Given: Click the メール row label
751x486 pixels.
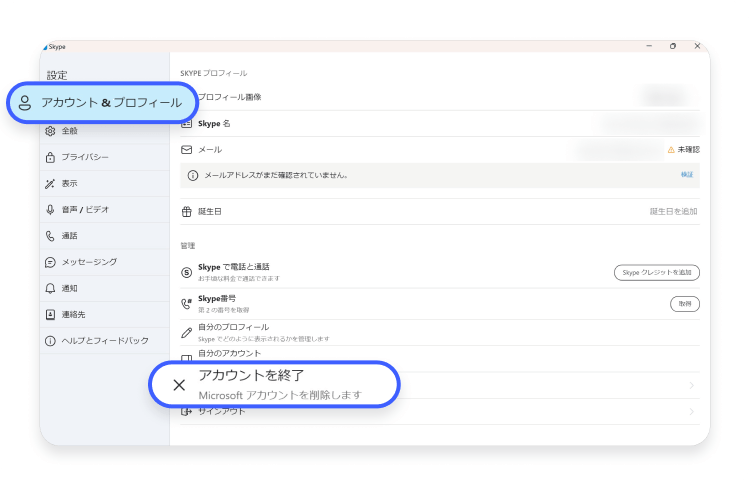Looking at the screenshot, I should point(210,150).
